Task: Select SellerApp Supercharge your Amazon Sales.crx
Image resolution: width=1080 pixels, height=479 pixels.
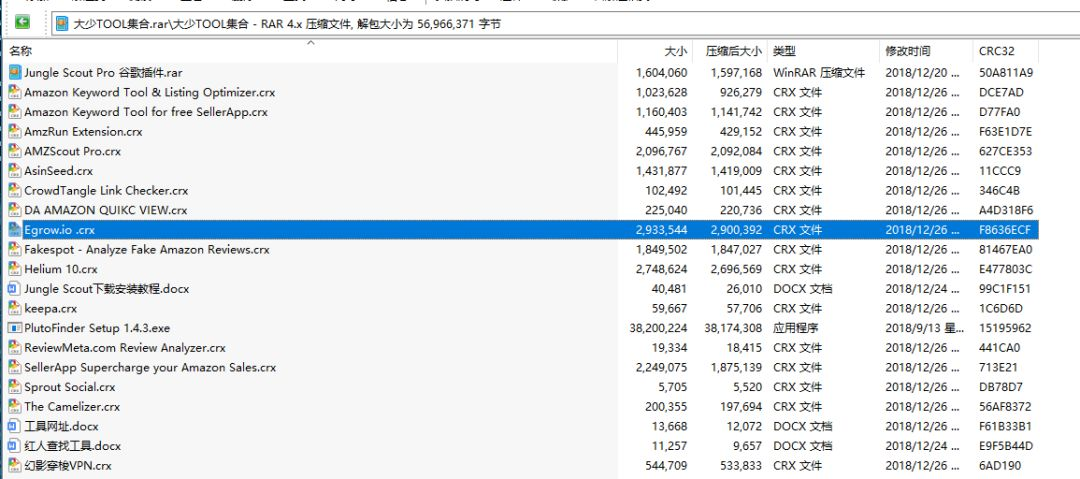Action: pos(150,367)
